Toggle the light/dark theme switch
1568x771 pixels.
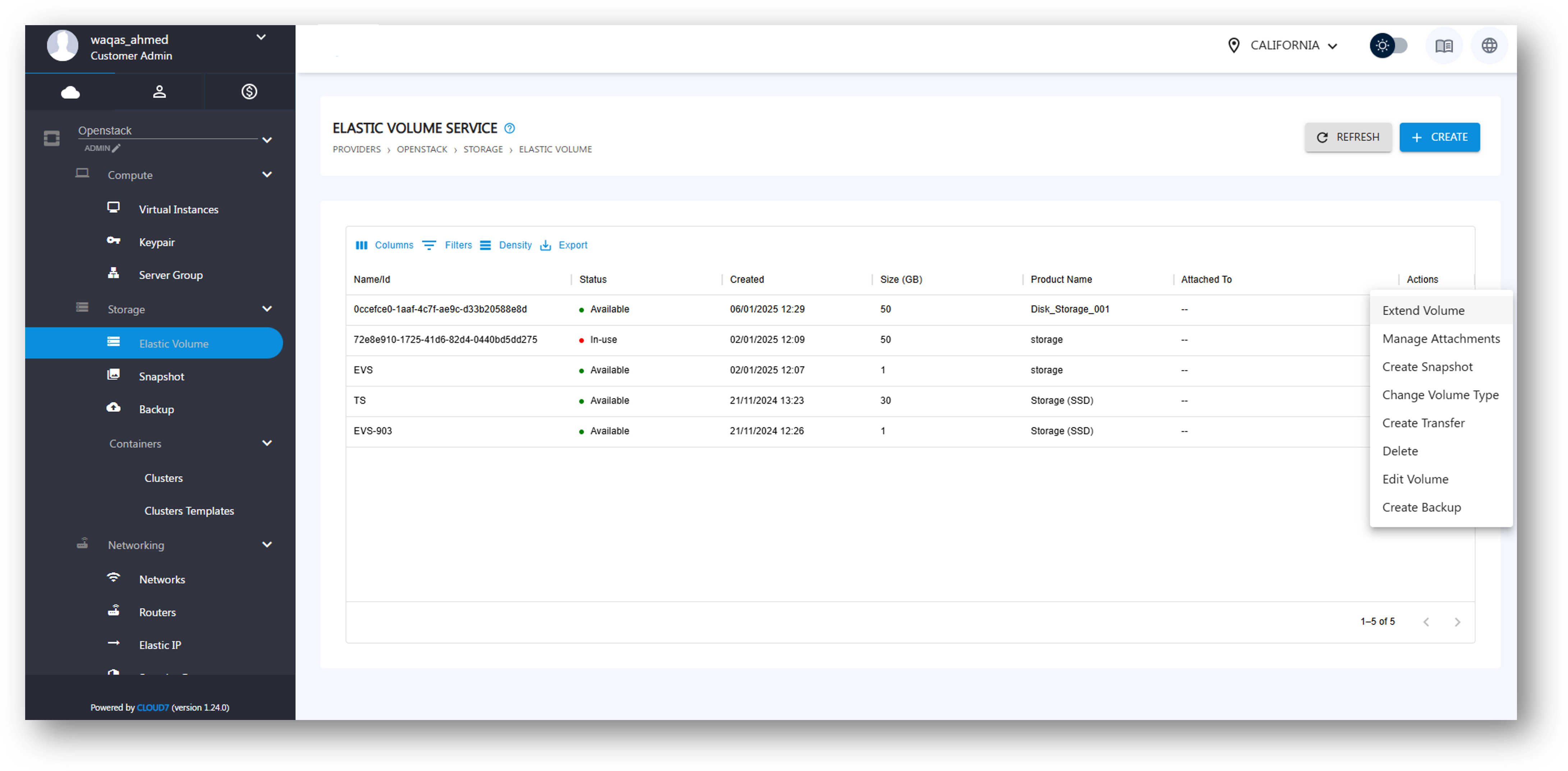(x=1388, y=46)
